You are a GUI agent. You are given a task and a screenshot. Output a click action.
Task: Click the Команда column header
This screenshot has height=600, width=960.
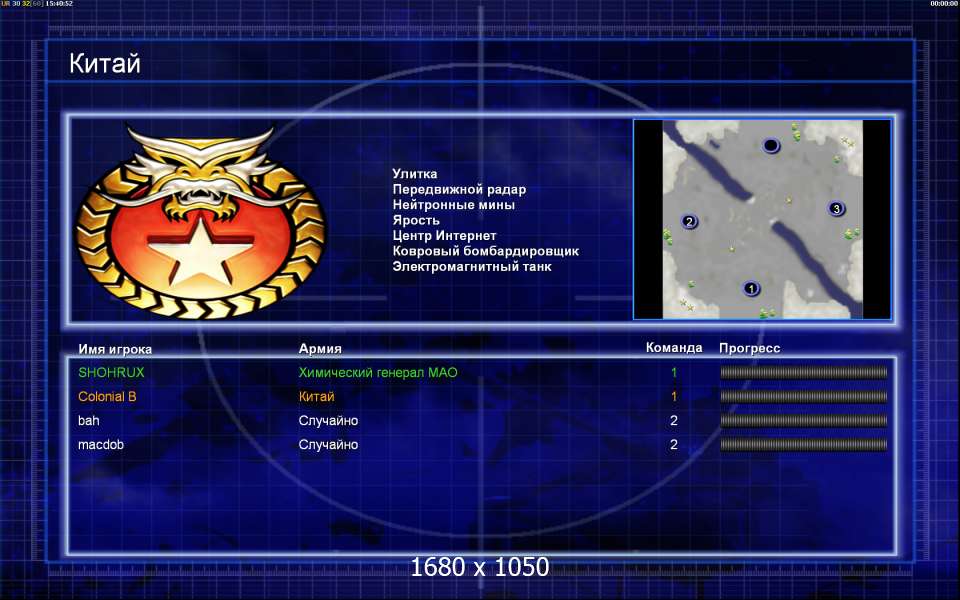click(x=674, y=348)
